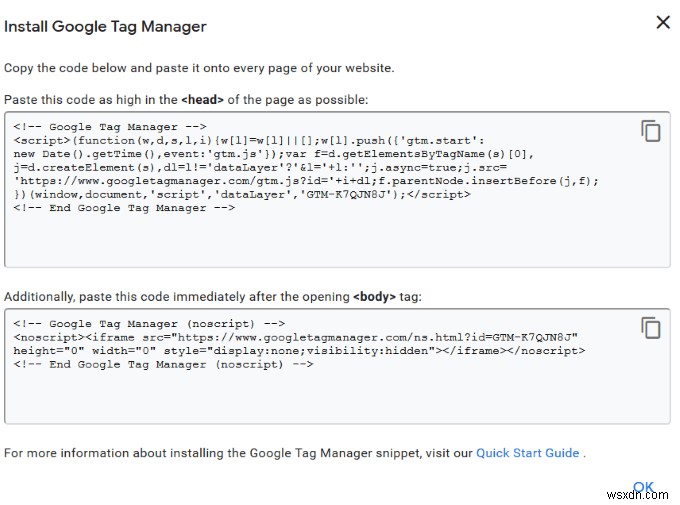This screenshot has width=680, height=505.
Task: Click the height="0" width="0" style line
Action: click(x=299, y=351)
